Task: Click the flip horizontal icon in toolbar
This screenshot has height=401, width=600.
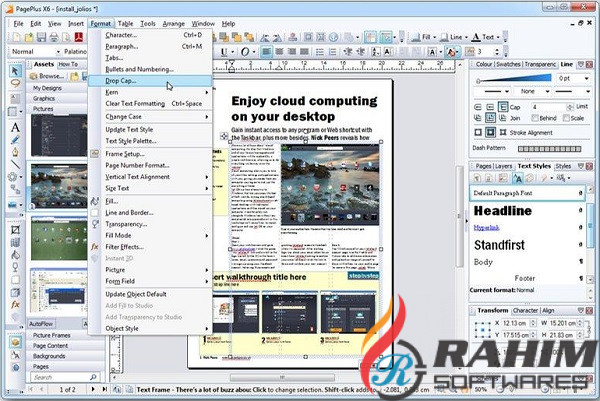Action: (264, 37)
